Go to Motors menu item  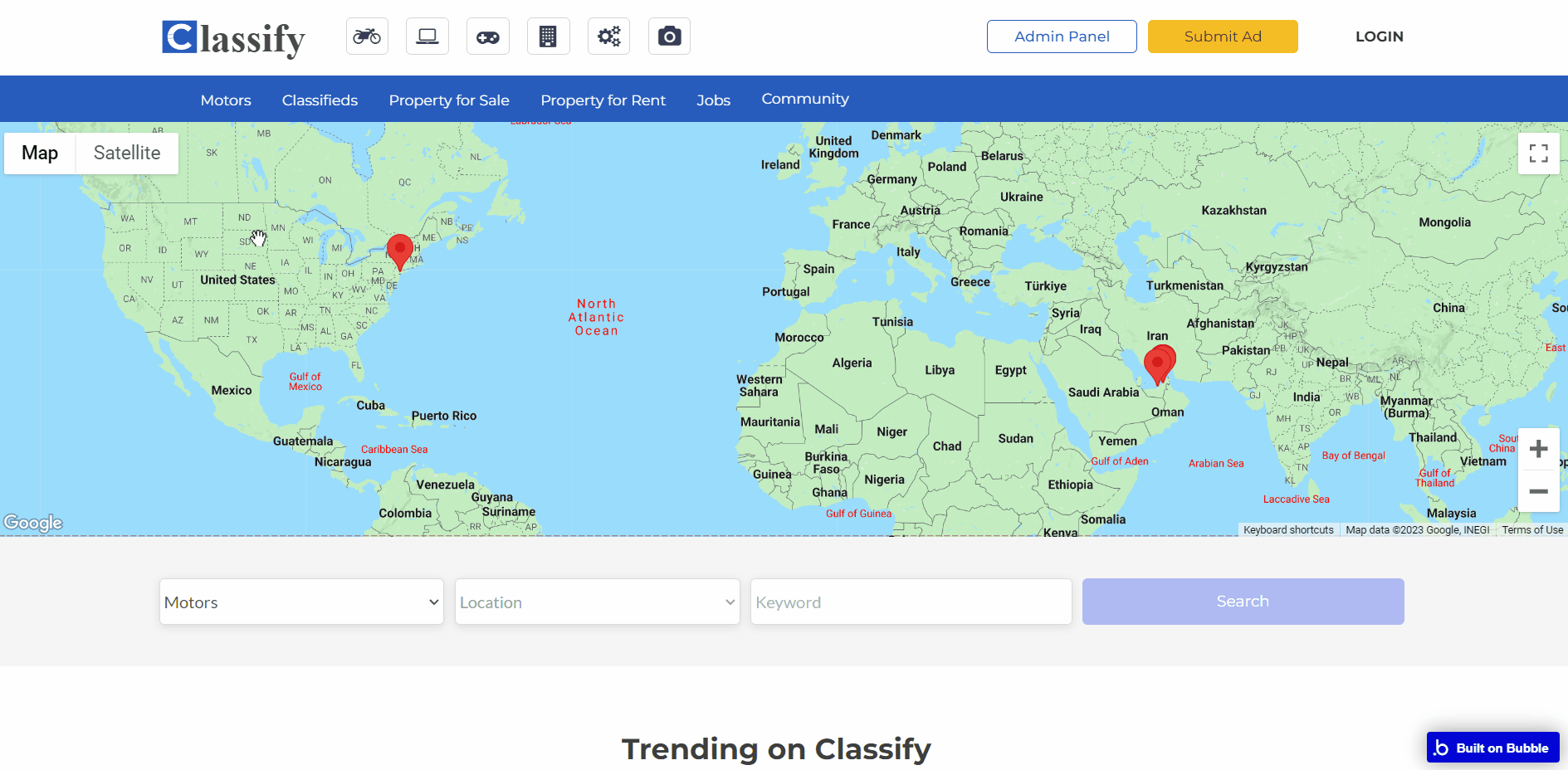226,100
